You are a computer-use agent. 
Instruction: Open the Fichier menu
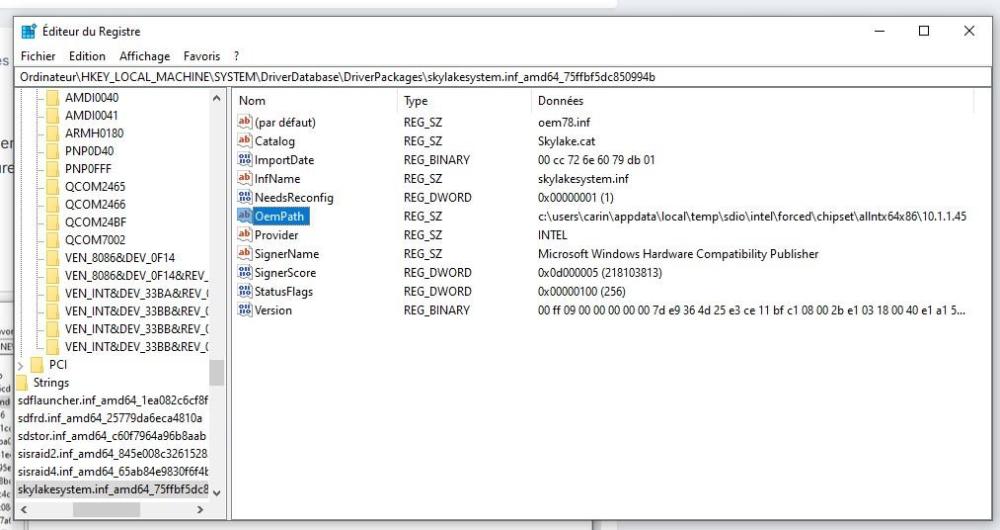point(38,56)
